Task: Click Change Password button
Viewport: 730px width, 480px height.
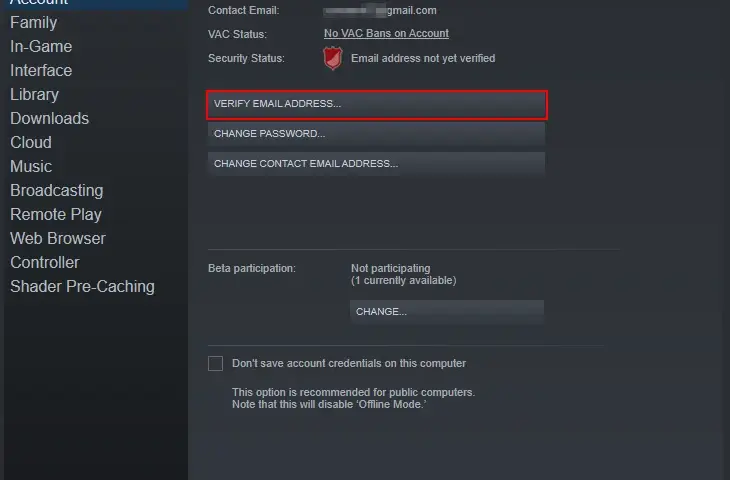Action: (376, 134)
